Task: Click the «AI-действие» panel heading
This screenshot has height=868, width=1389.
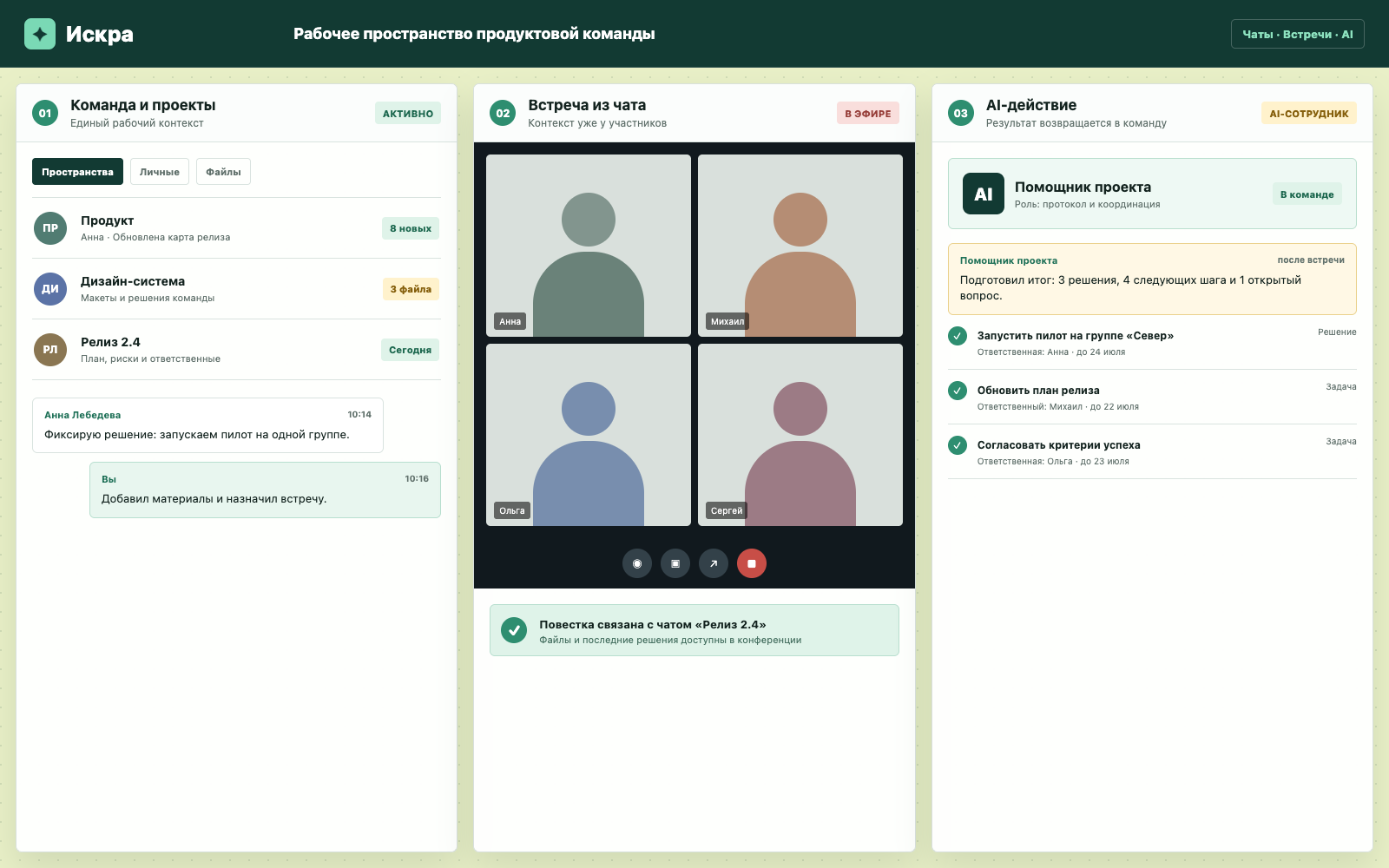Action: [x=1031, y=105]
